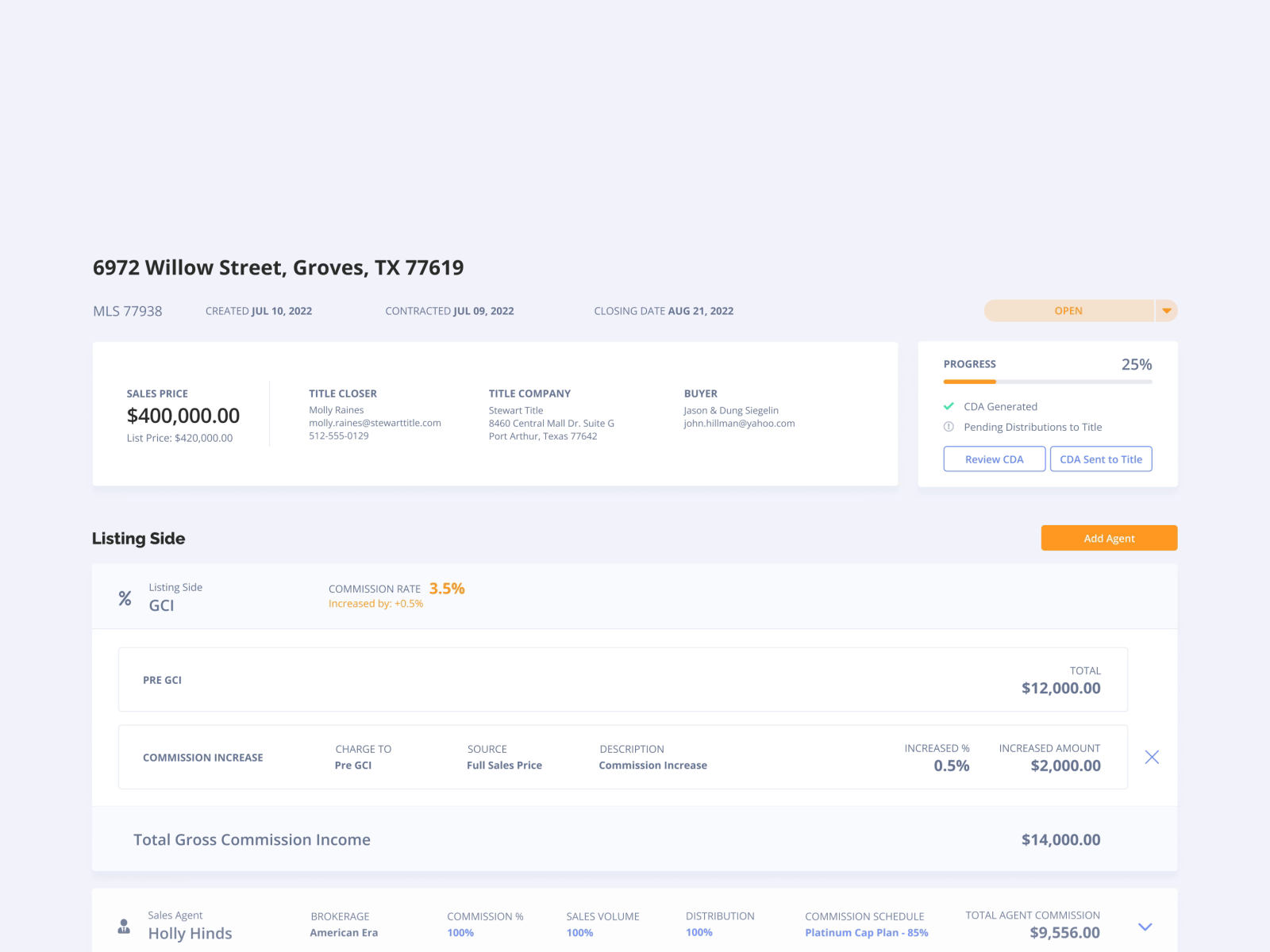This screenshot has height=952, width=1270.
Task: Click the OPEN status badge
Action: pos(1068,311)
